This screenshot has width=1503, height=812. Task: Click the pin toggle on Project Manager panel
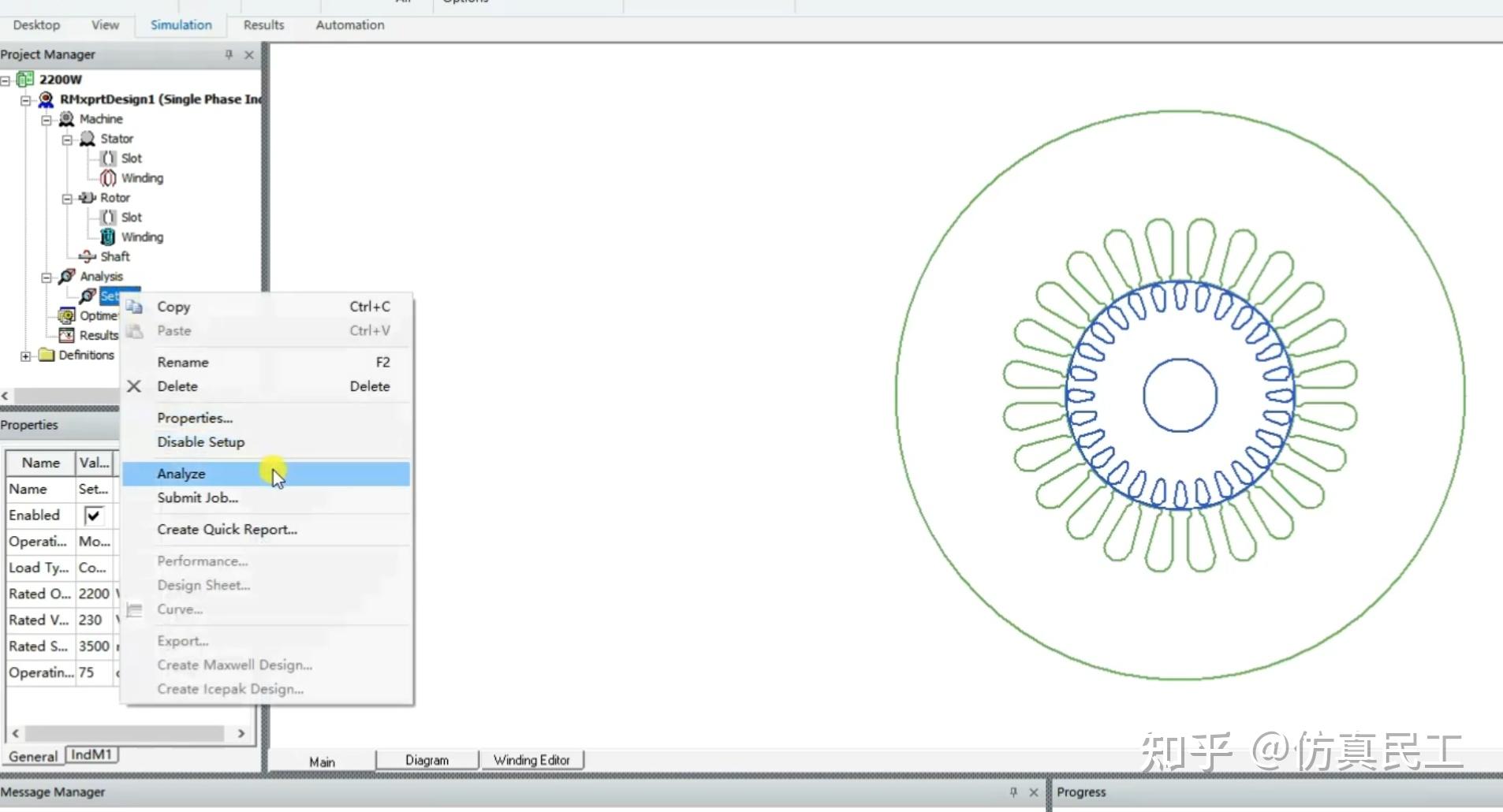(x=228, y=54)
